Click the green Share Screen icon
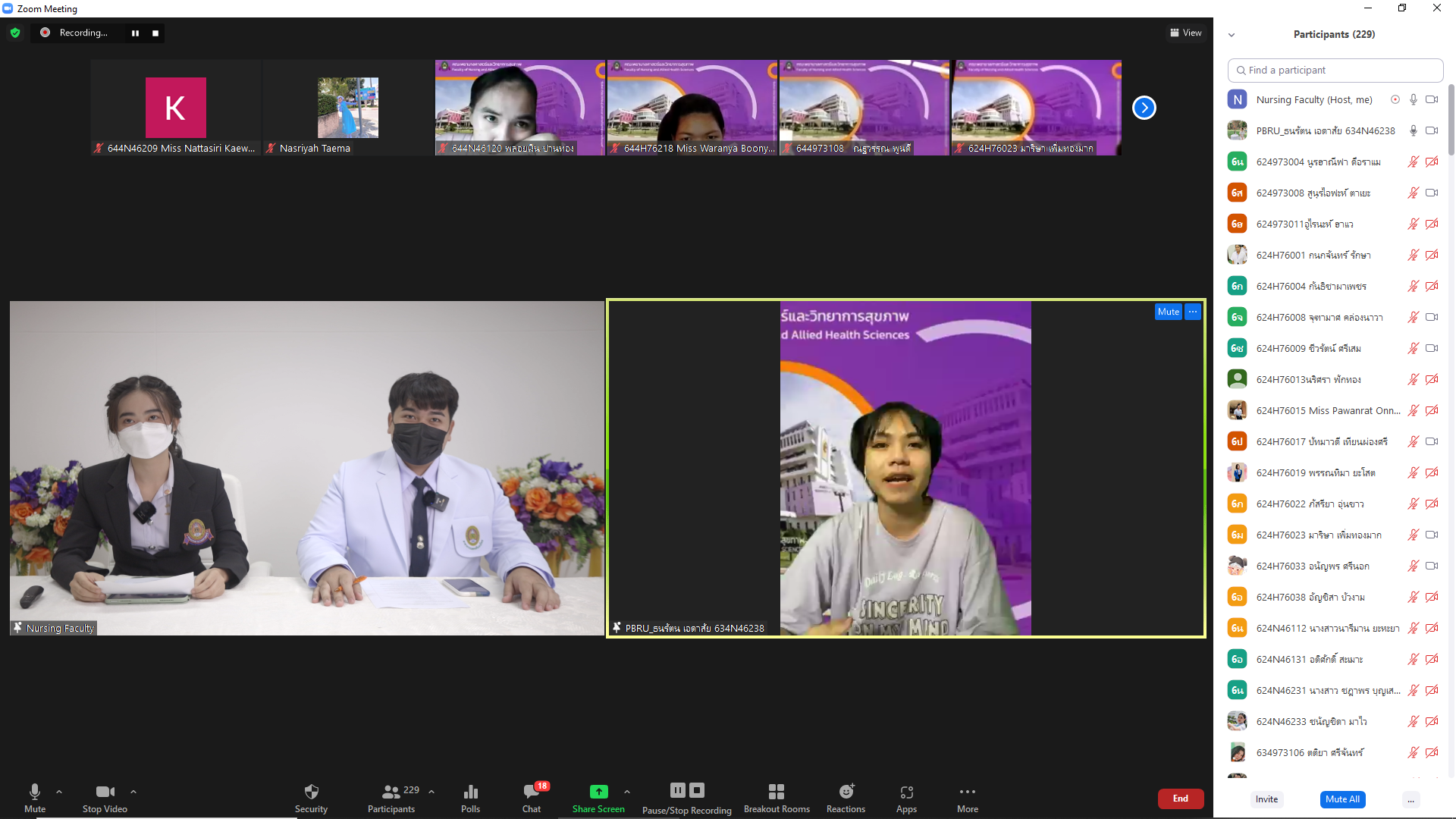 pos(598,792)
